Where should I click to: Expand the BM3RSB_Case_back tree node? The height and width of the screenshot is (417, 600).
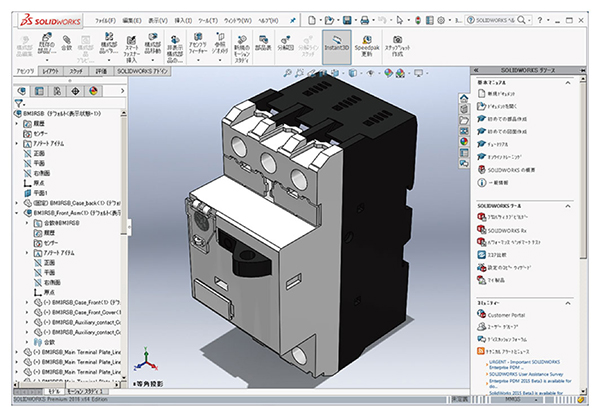click(16, 203)
